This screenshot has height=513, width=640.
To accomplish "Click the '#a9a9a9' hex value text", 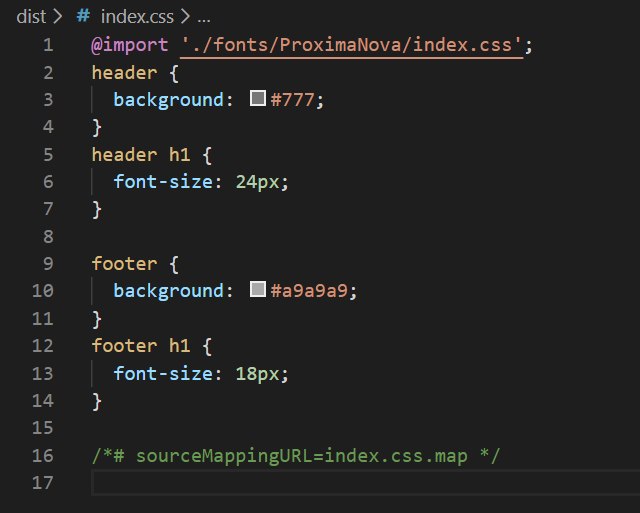I will 309,291.
